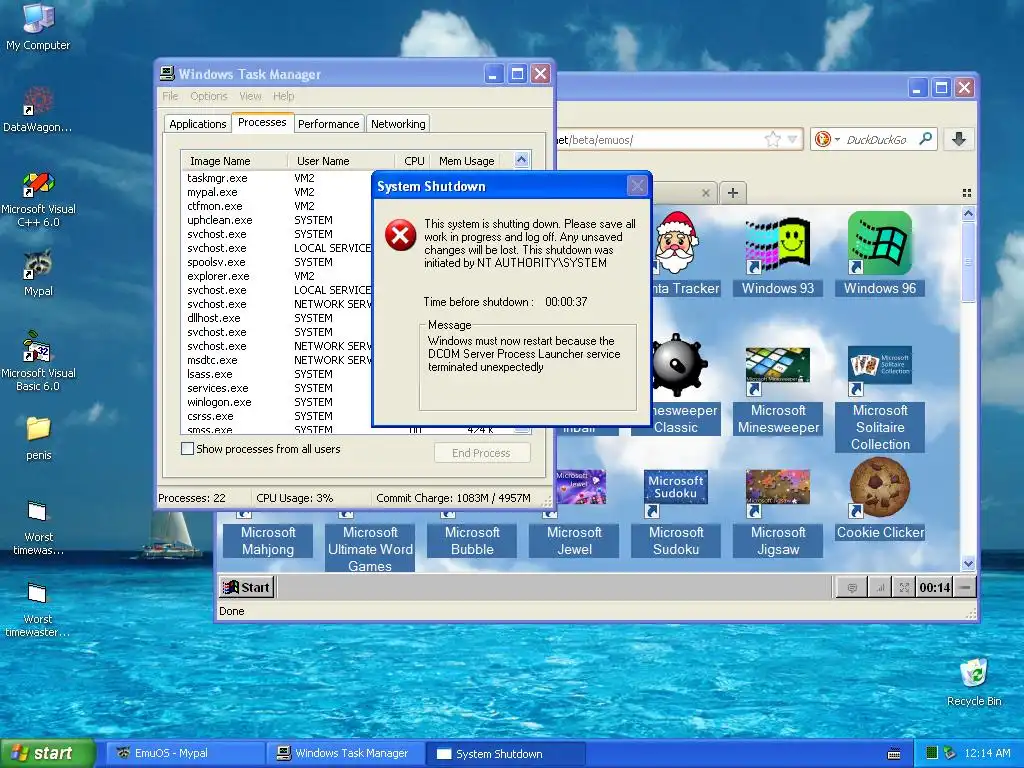Viewport: 1024px width, 768px height.
Task: Select the taskmgr.exe process row
Action: click(x=277, y=178)
